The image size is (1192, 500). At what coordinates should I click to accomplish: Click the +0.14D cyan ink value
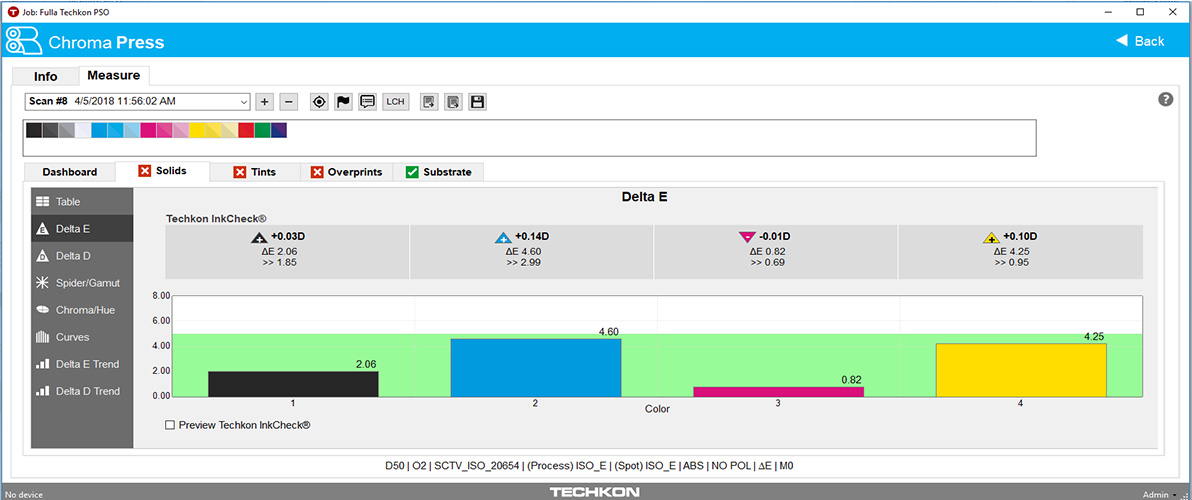(532, 236)
